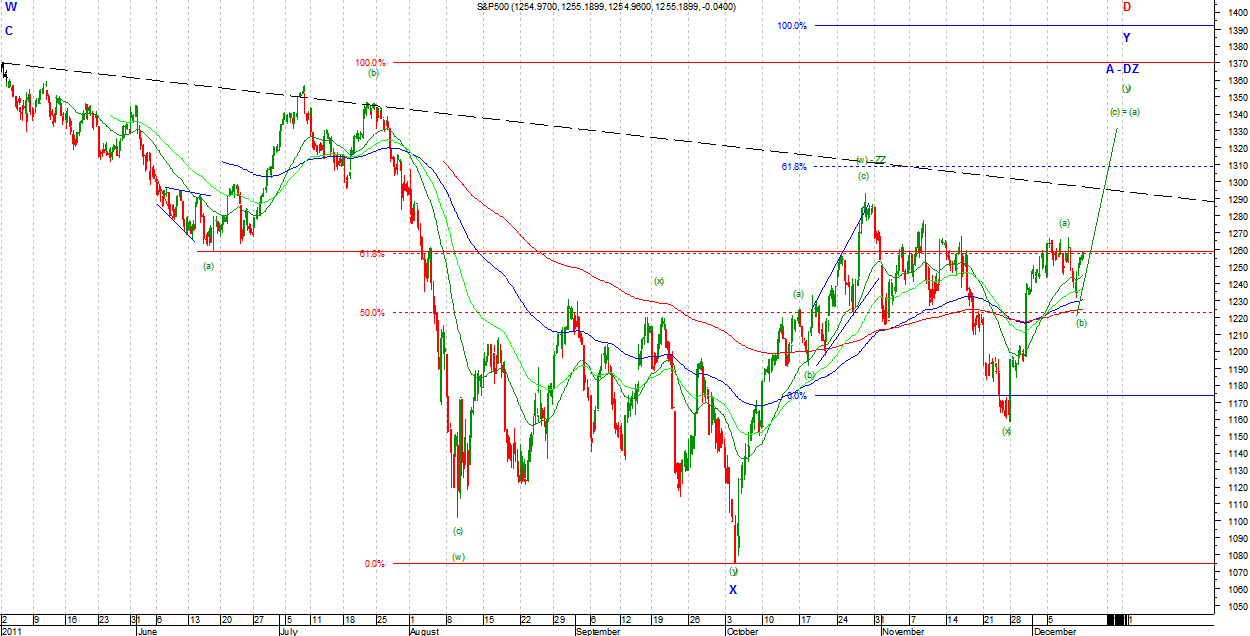Click August on the date axis

pyautogui.click(x=425, y=631)
